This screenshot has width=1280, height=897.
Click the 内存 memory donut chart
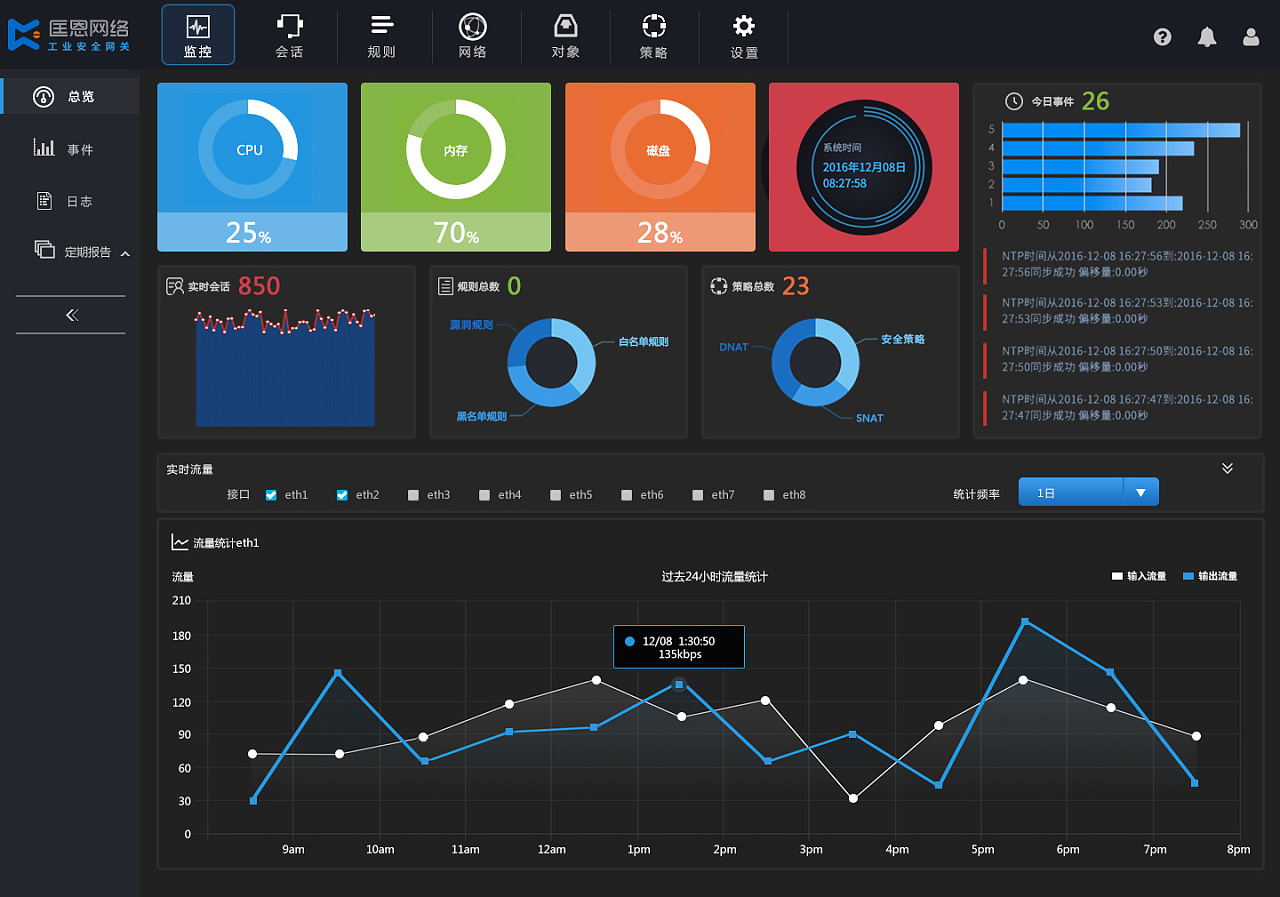pos(455,149)
